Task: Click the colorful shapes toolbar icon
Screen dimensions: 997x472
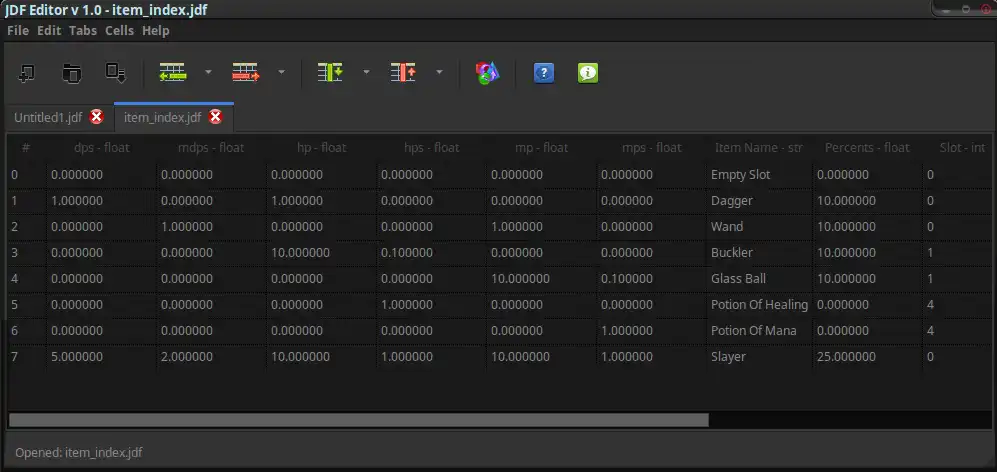Action: tap(487, 73)
